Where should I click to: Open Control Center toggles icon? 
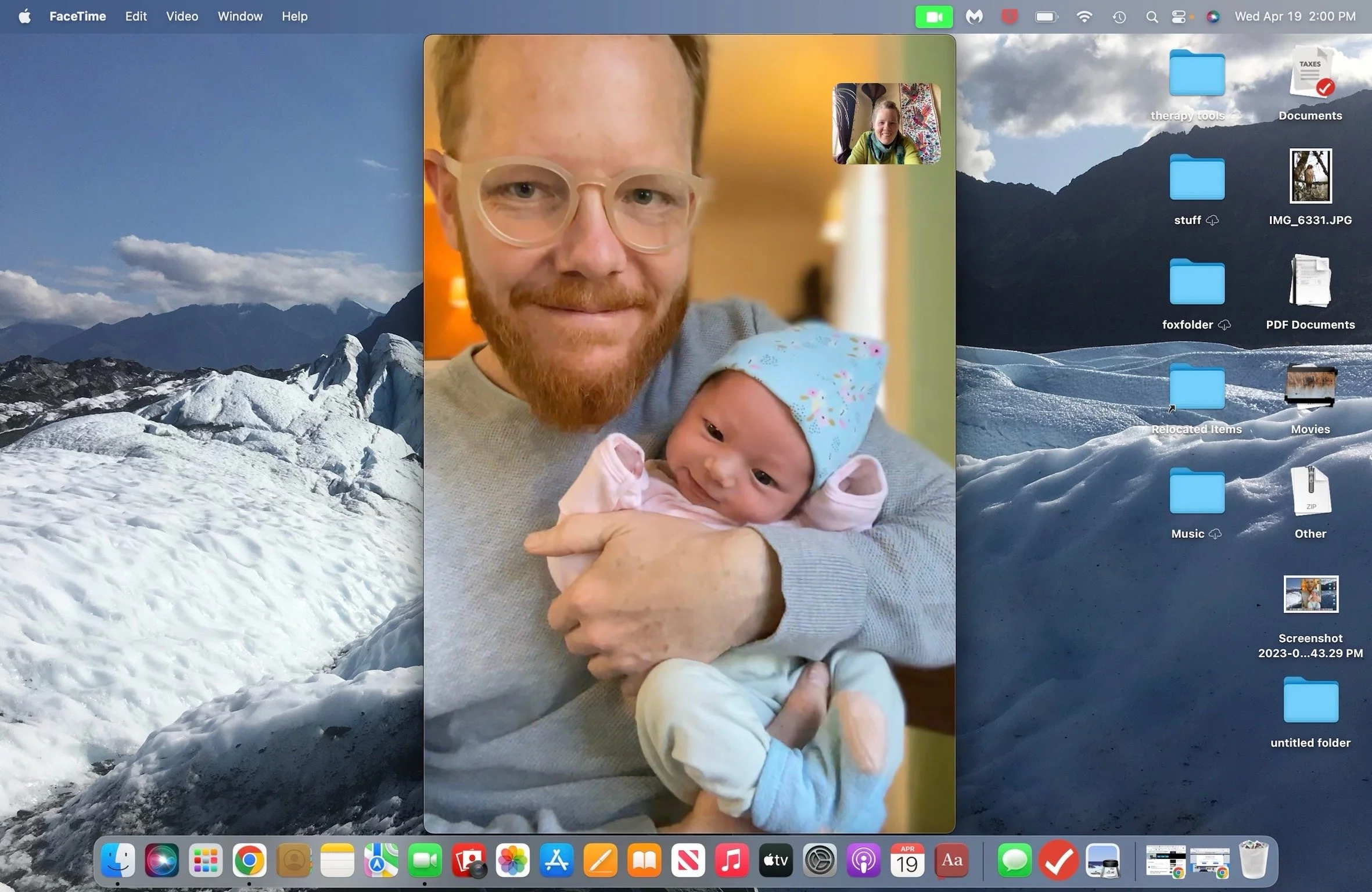1179,17
